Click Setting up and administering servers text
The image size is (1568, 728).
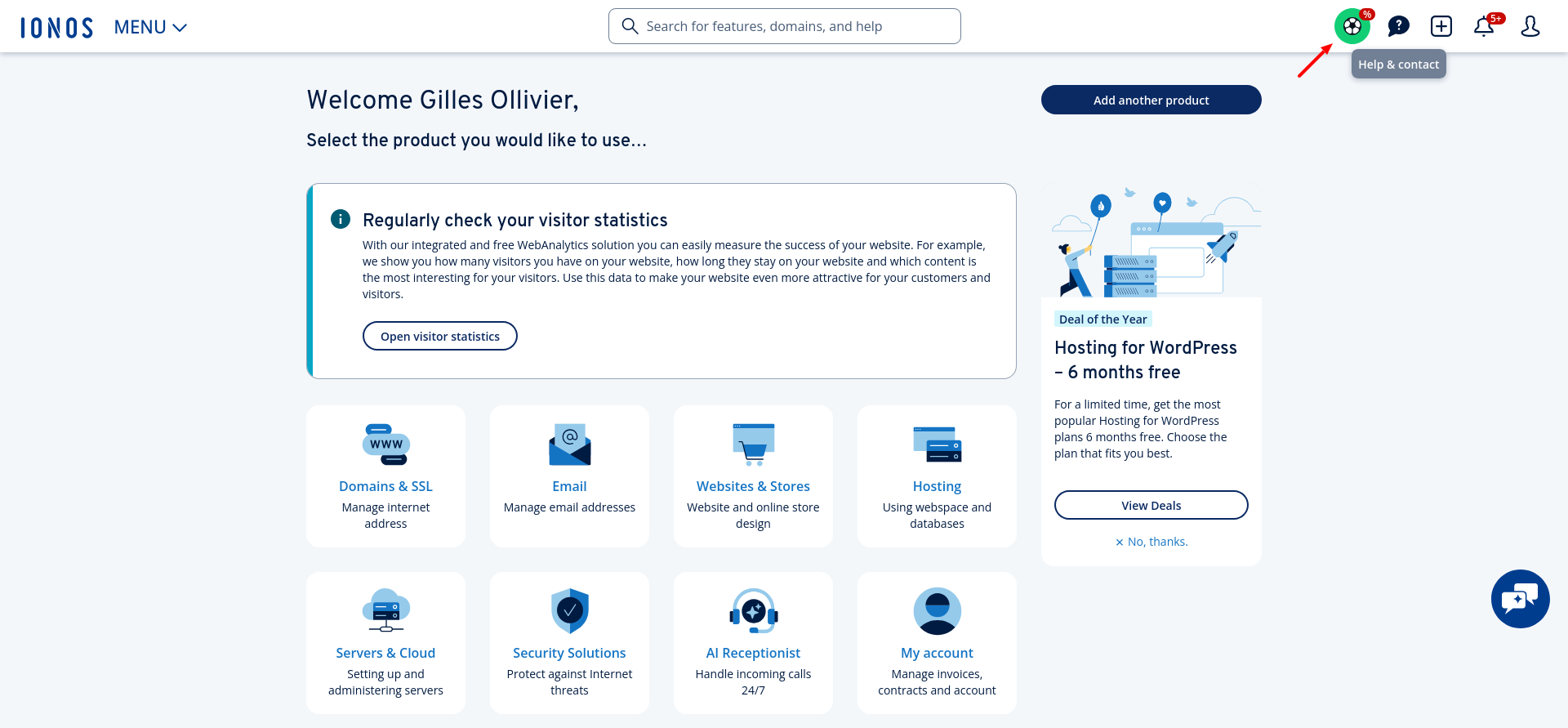click(x=385, y=682)
